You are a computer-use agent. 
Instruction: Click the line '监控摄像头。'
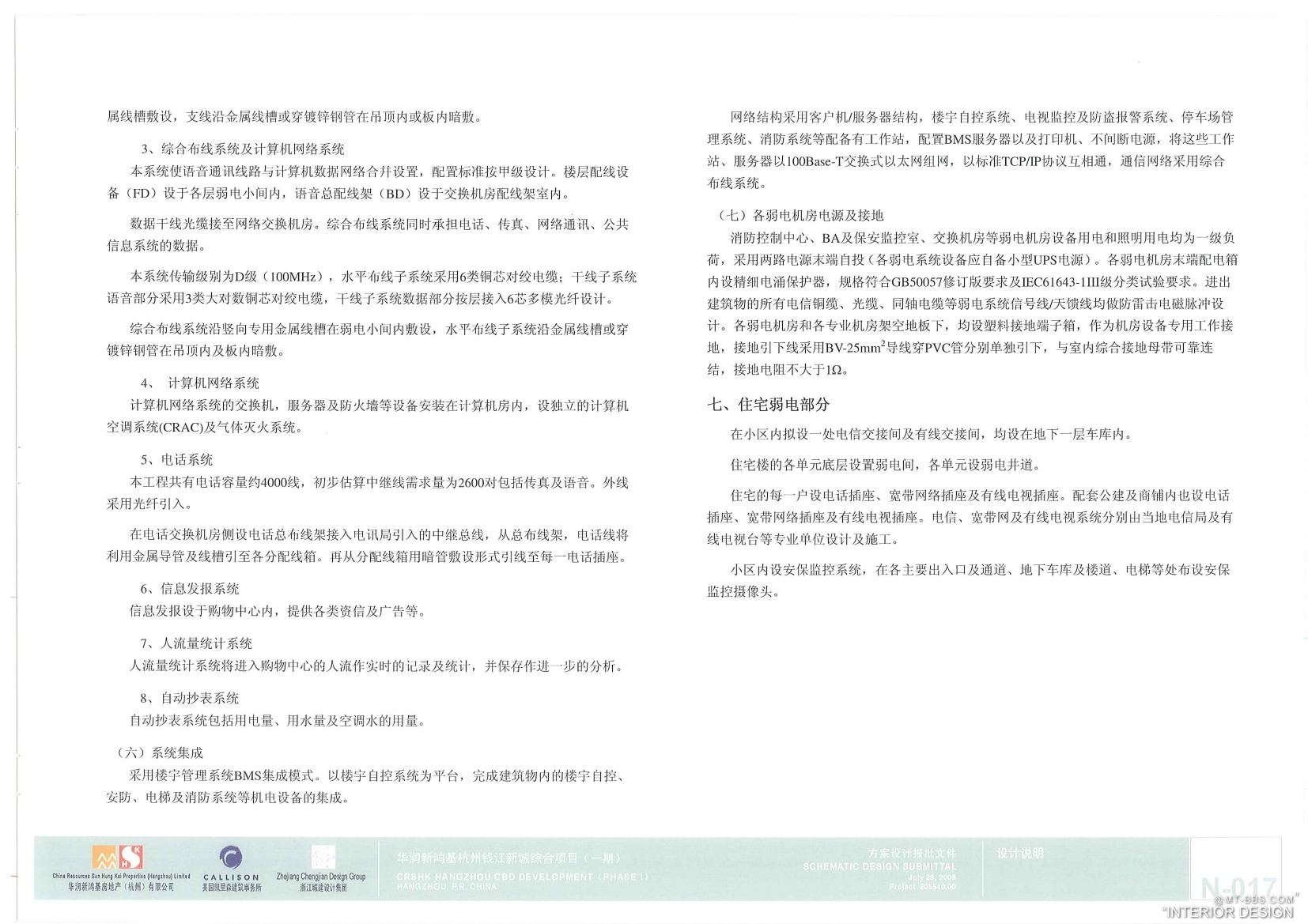pyautogui.click(x=743, y=592)
